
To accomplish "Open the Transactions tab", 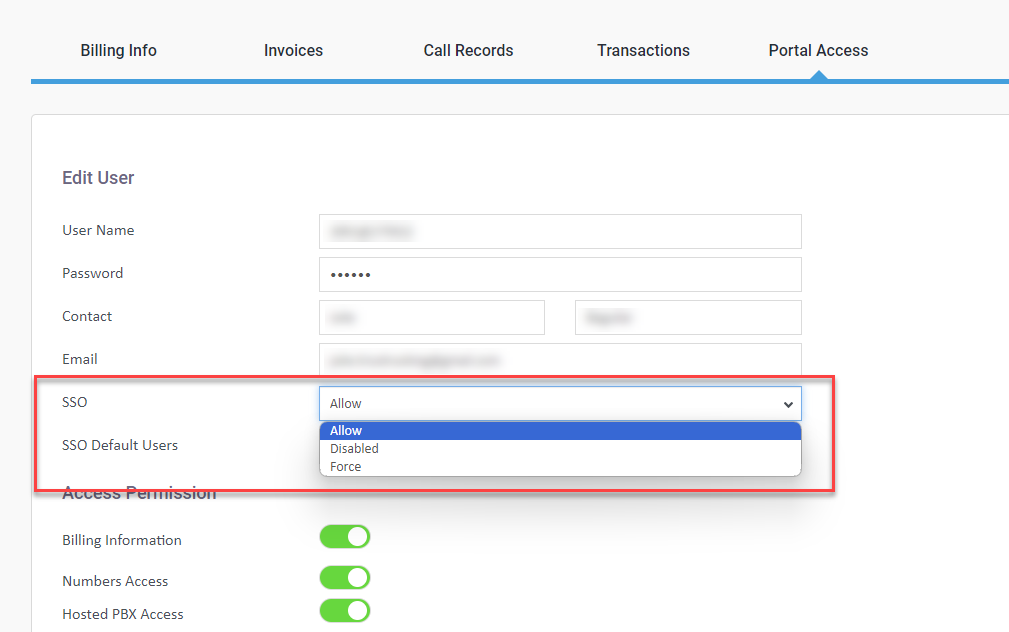I will [643, 50].
